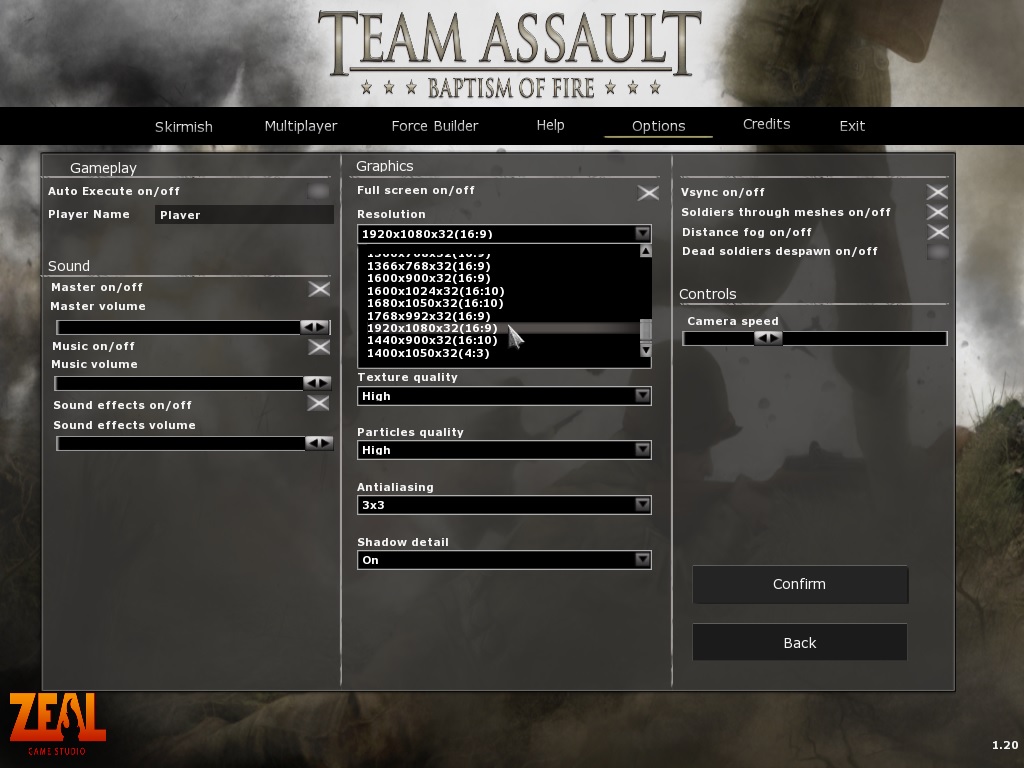Toggle Auto Execute checkbox

(x=319, y=191)
